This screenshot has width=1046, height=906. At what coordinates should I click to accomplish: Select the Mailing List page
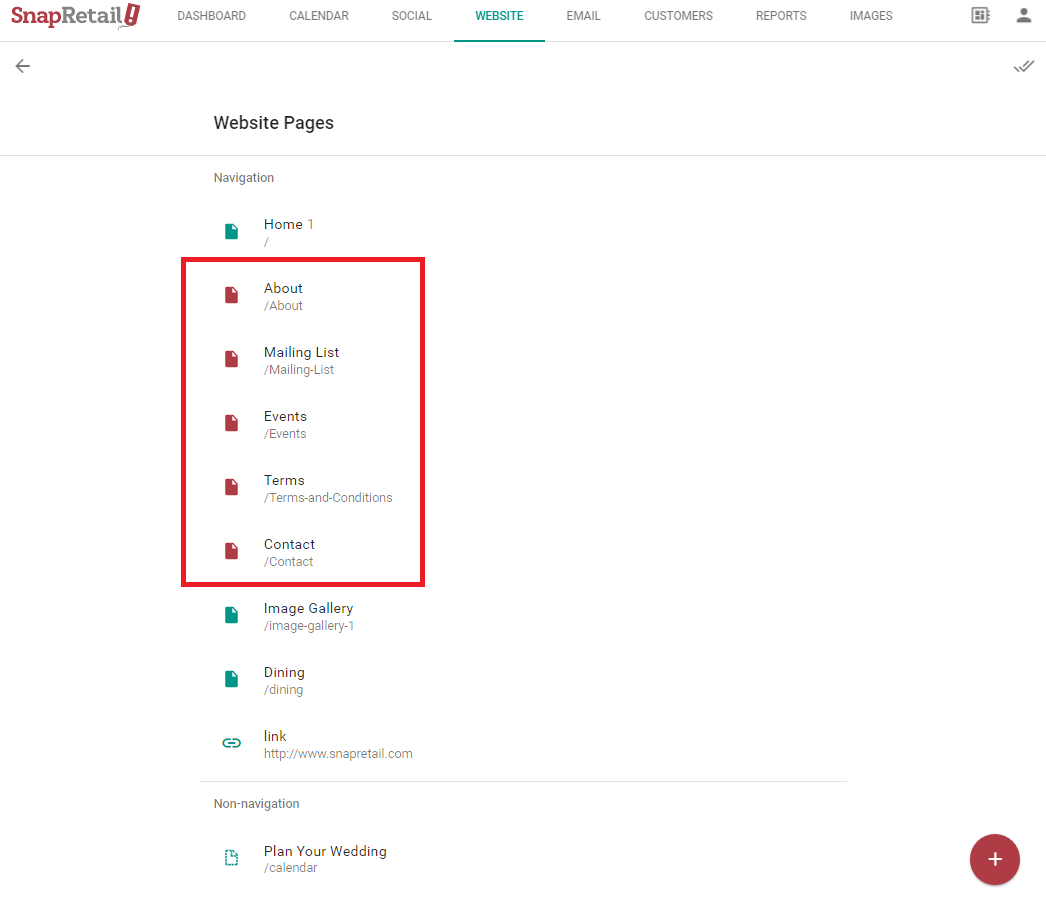pos(301,360)
